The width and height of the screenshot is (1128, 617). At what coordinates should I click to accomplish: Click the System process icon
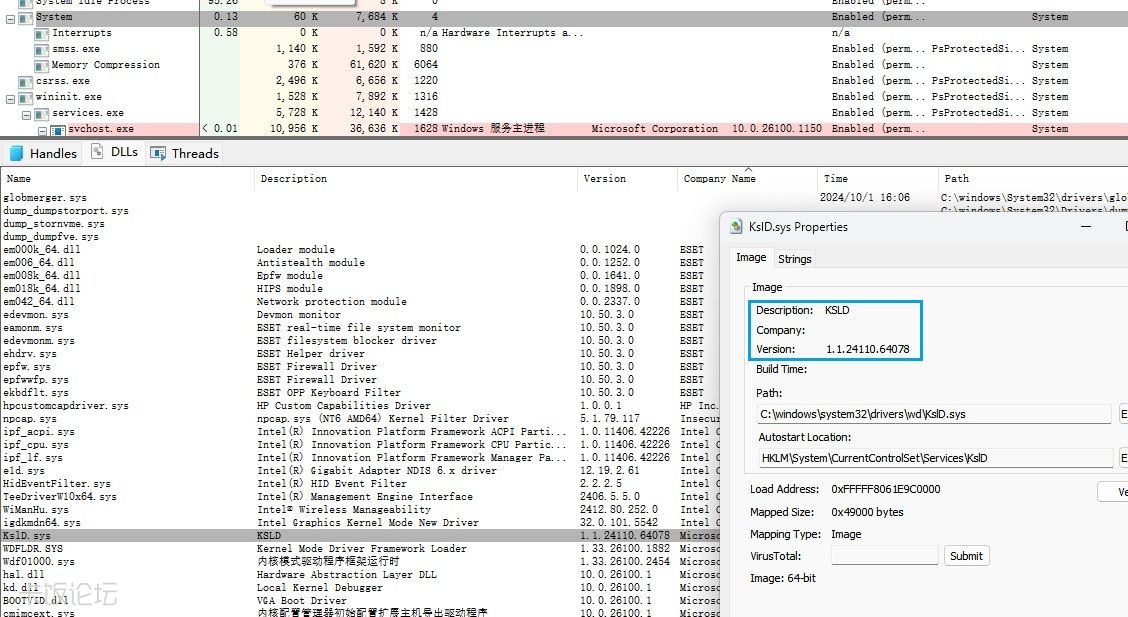26,17
